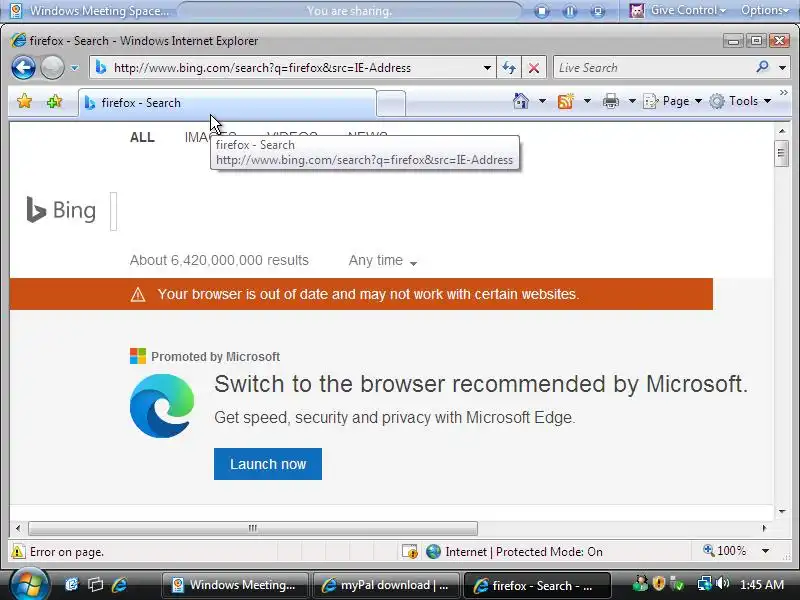The width and height of the screenshot is (800, 600).
Task: Click 'Internet | Protected Mode: On' zone text
Action: coord(524,552)
